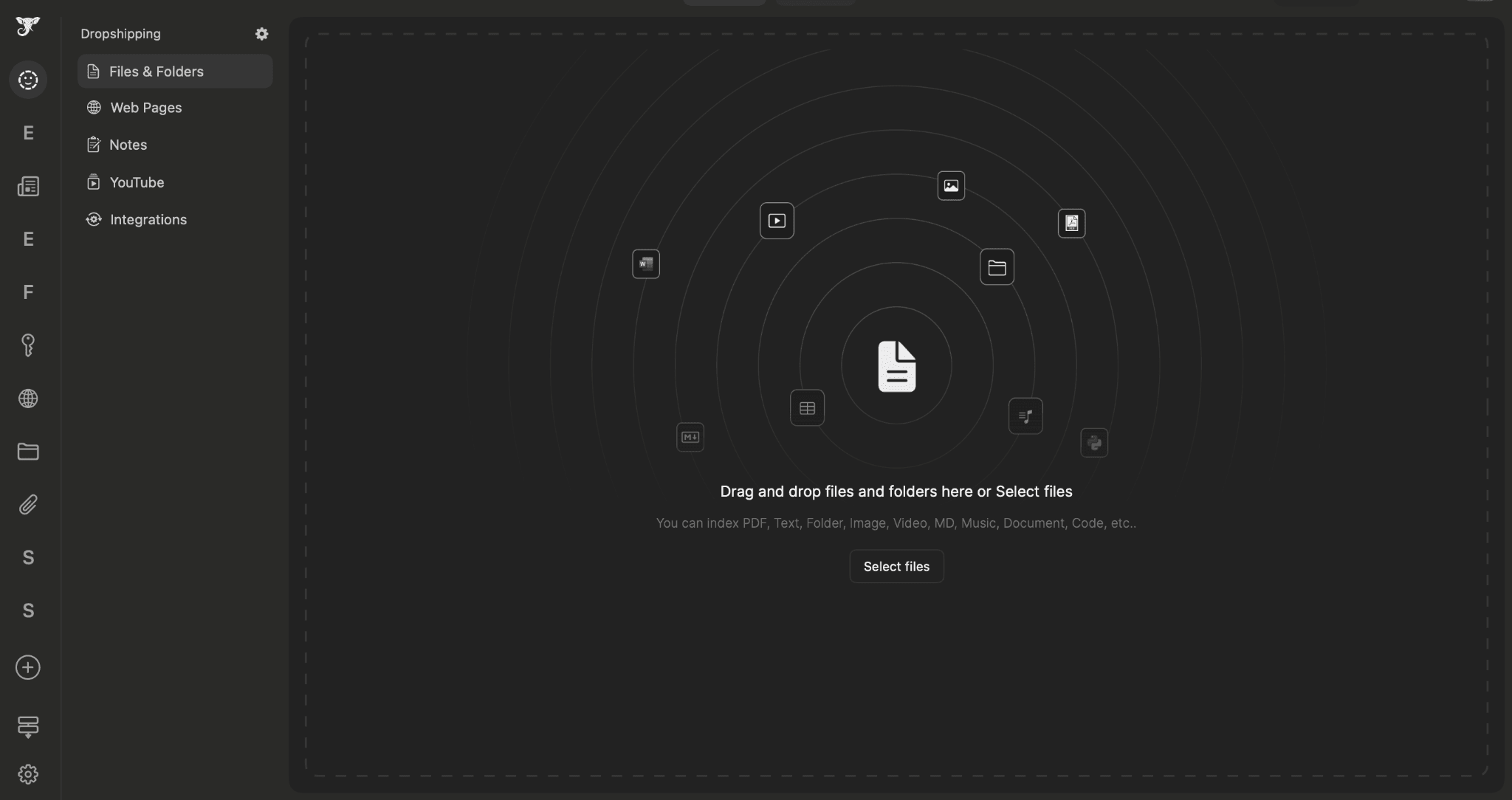Open the globe icon in left rail
This screenshot has height=800, width=1512.
(28, 399)
